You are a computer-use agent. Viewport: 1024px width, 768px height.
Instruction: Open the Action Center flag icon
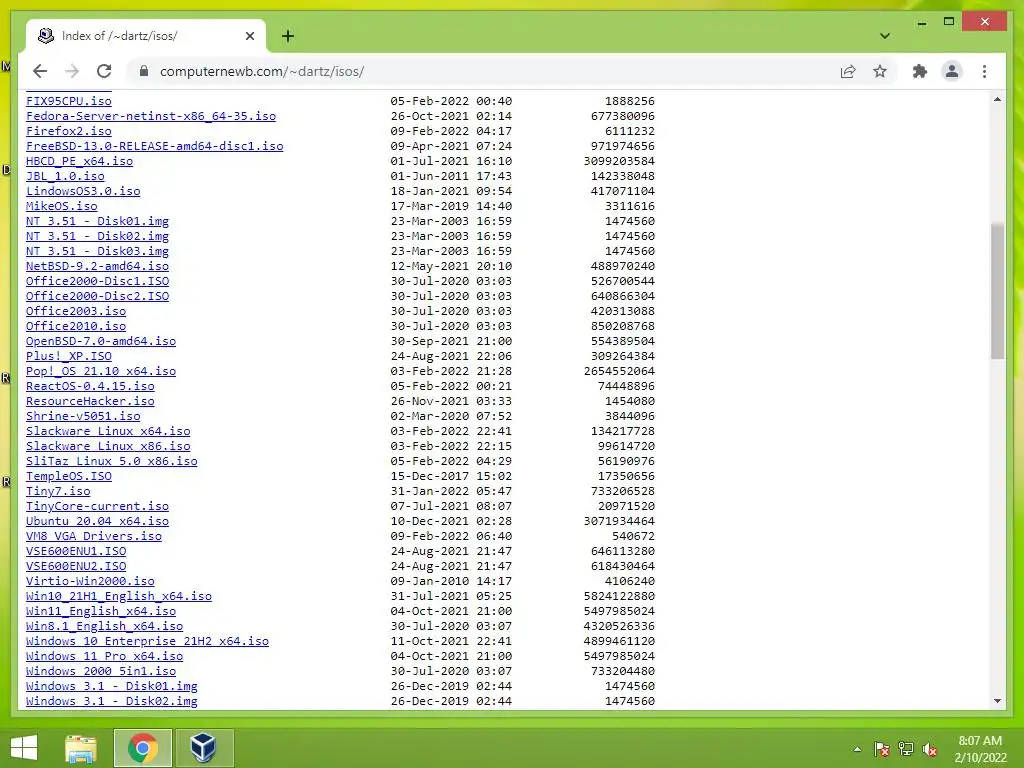pos(881,749)
